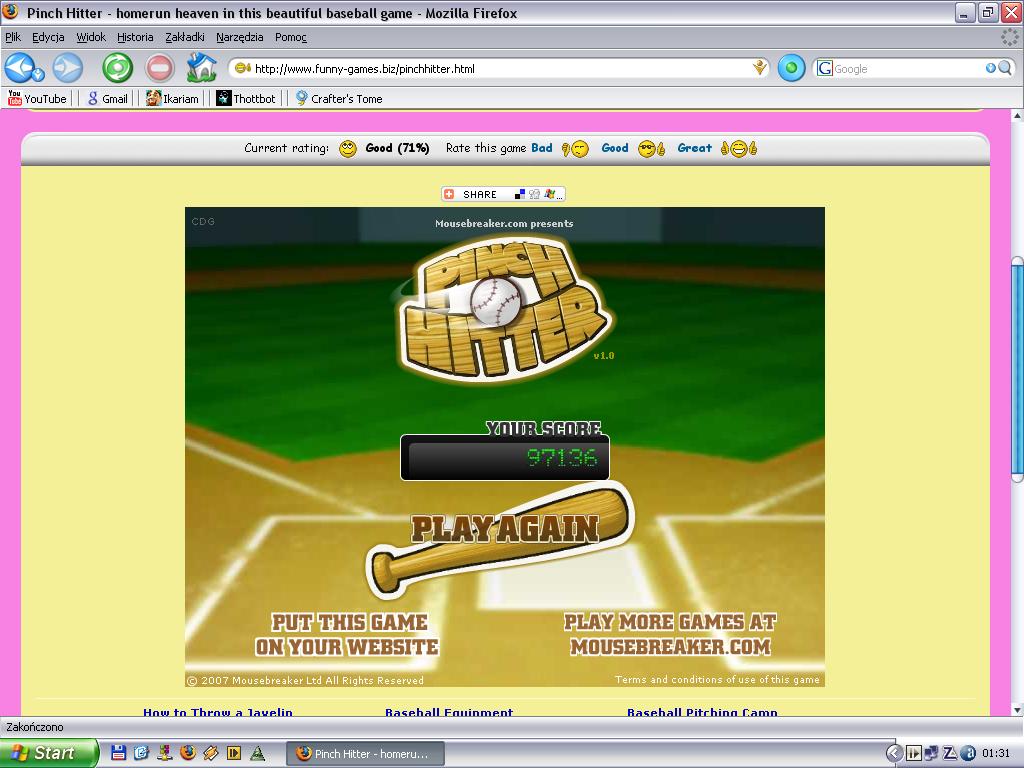Click the YouTube bookmark
1024x768 pixels.
37,99
